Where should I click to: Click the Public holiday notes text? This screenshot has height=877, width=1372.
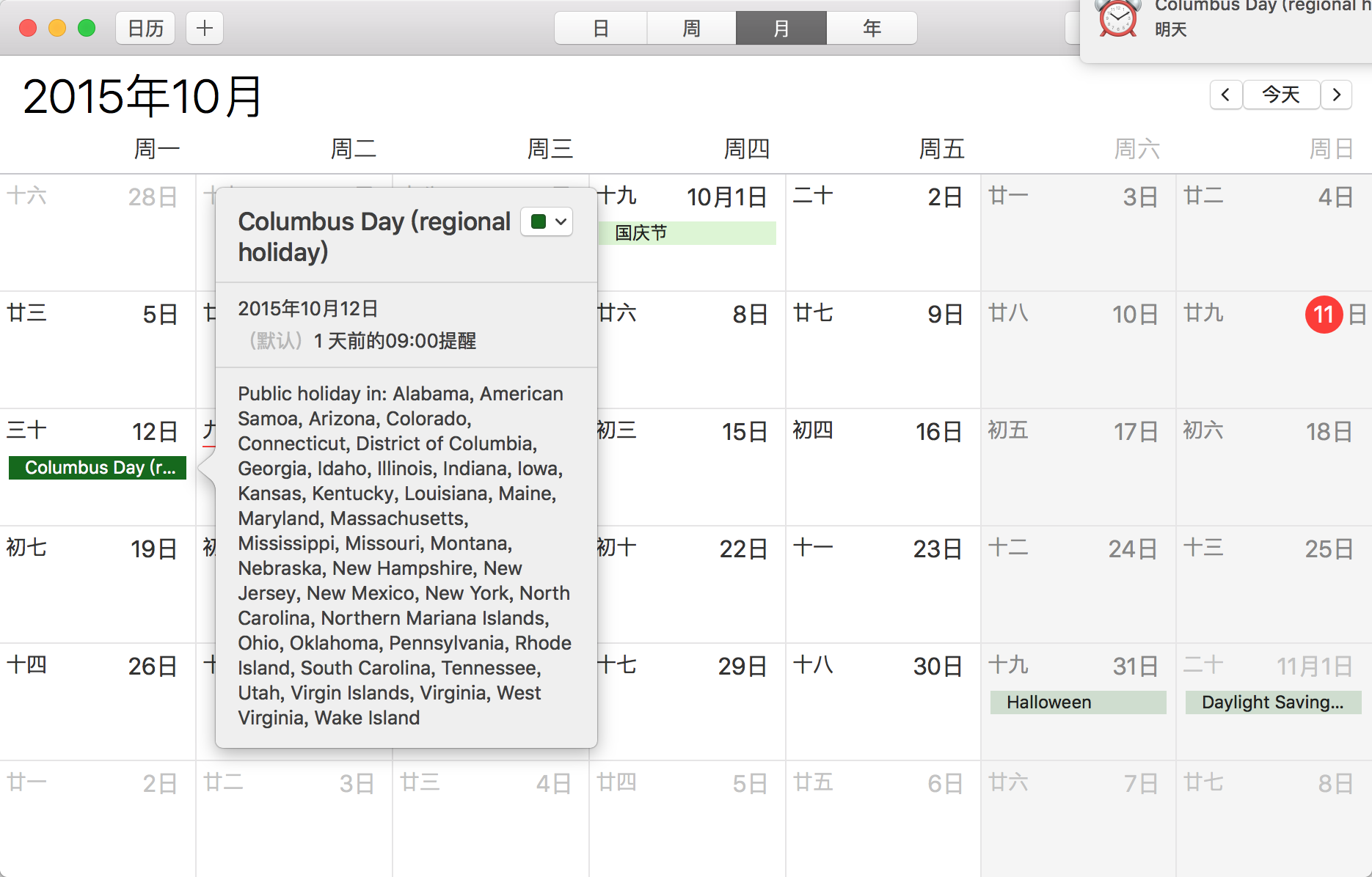[x=404, y=556]
